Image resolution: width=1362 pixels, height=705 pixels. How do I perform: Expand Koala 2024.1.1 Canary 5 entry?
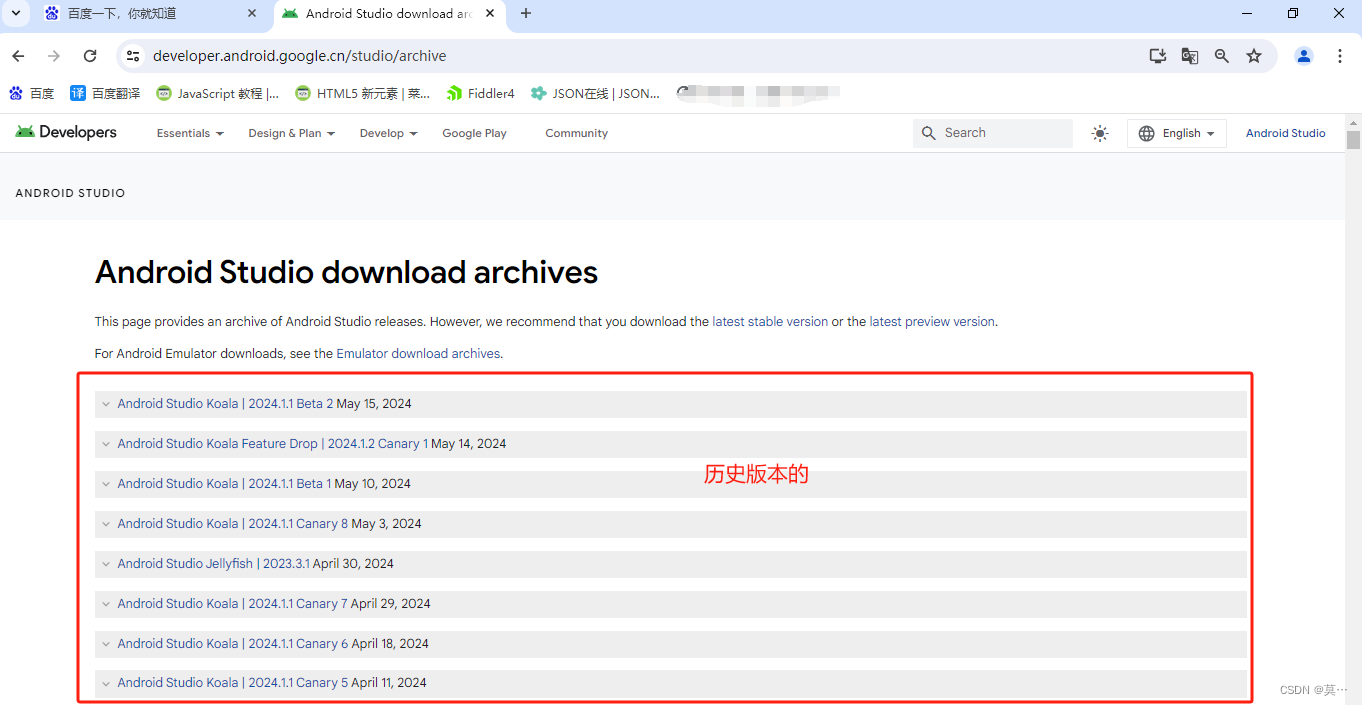[x=671, y=683]
